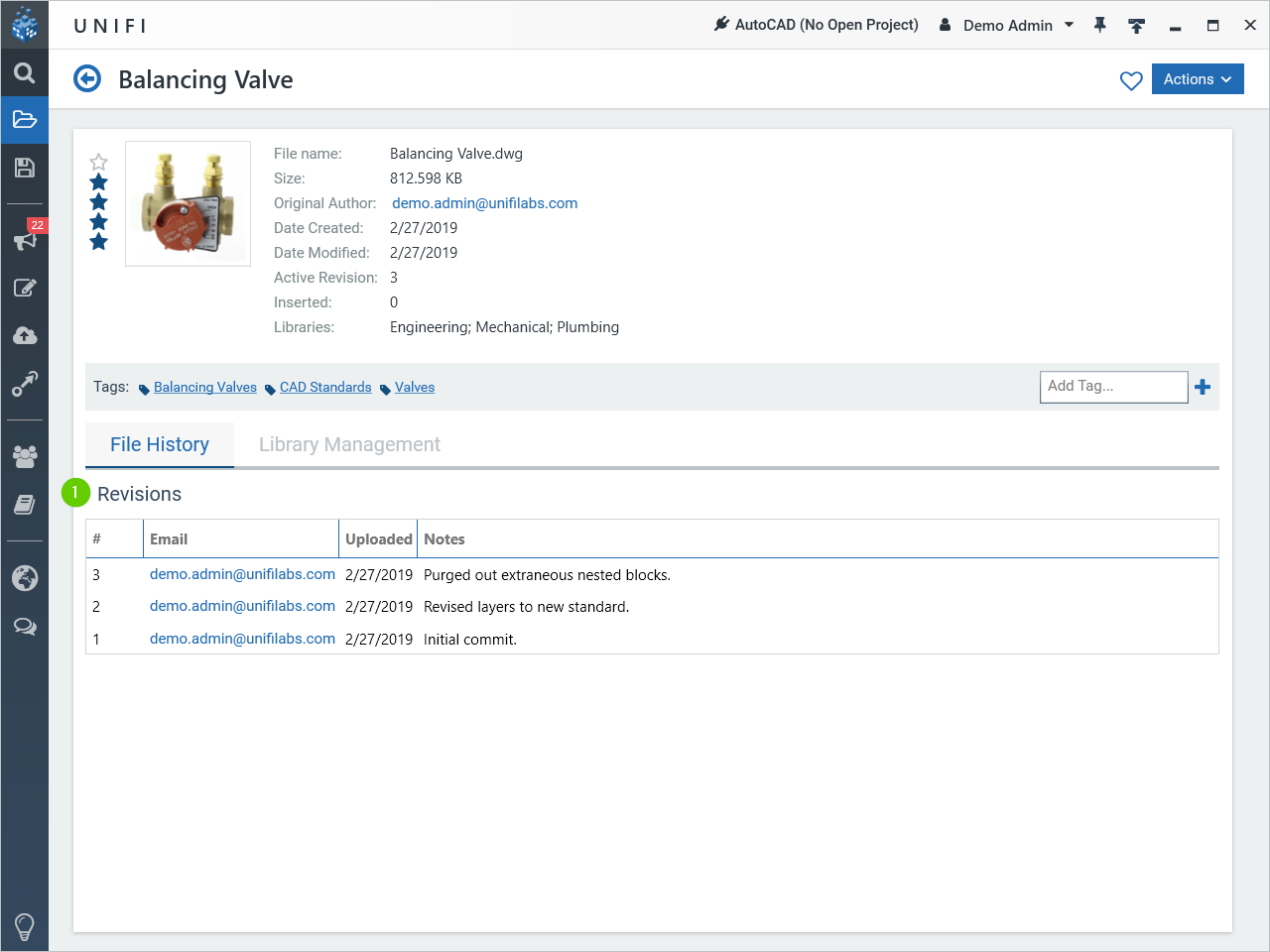Click the Balancing Valve page title
The height and width of the screenshot is (952, 1270).
coord(205,79)
